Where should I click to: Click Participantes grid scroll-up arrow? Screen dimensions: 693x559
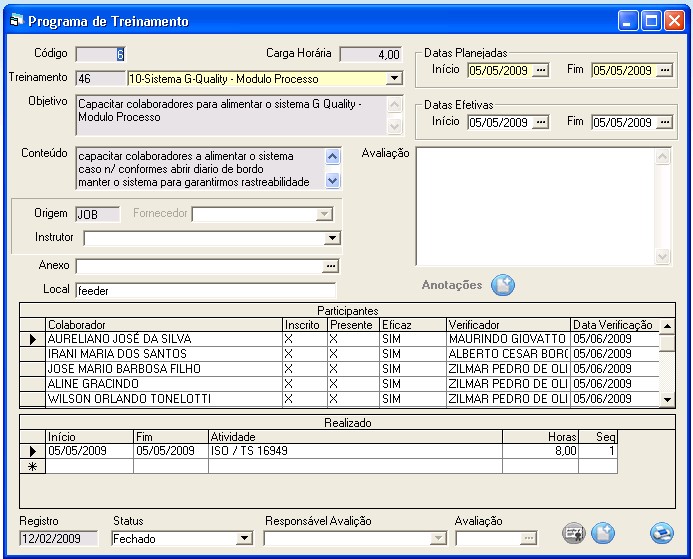click(x=667, y=326)
